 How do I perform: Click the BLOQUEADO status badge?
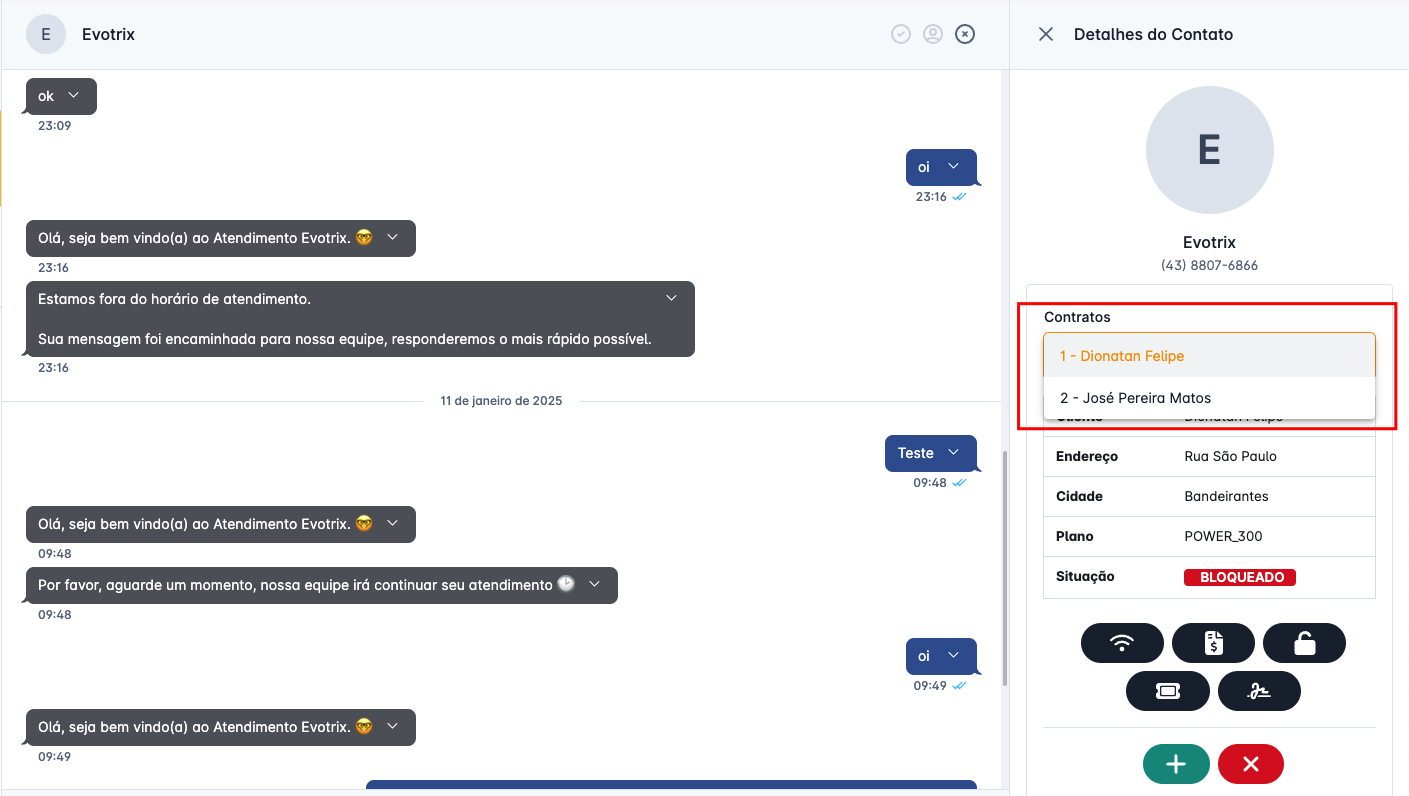click(1240, 577)
